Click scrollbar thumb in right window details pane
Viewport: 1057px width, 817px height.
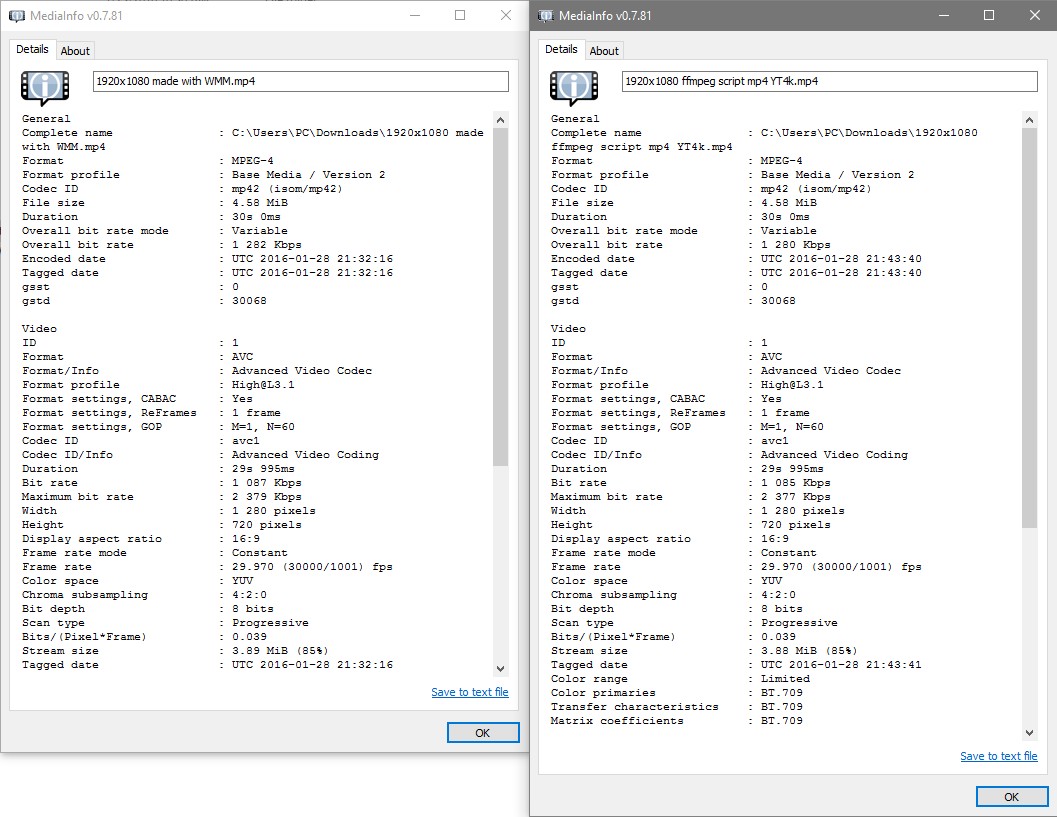pos(1029,328)
